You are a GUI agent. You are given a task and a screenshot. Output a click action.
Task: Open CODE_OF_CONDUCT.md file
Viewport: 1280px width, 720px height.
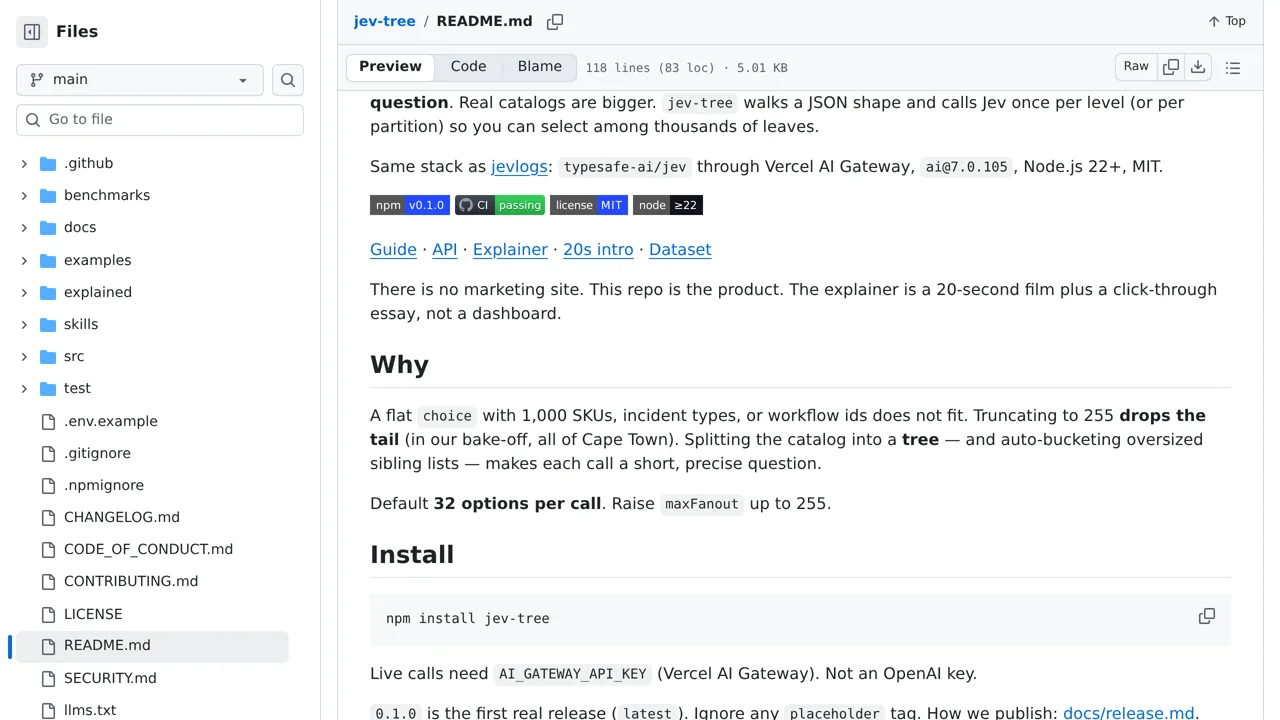coord(150,550)
